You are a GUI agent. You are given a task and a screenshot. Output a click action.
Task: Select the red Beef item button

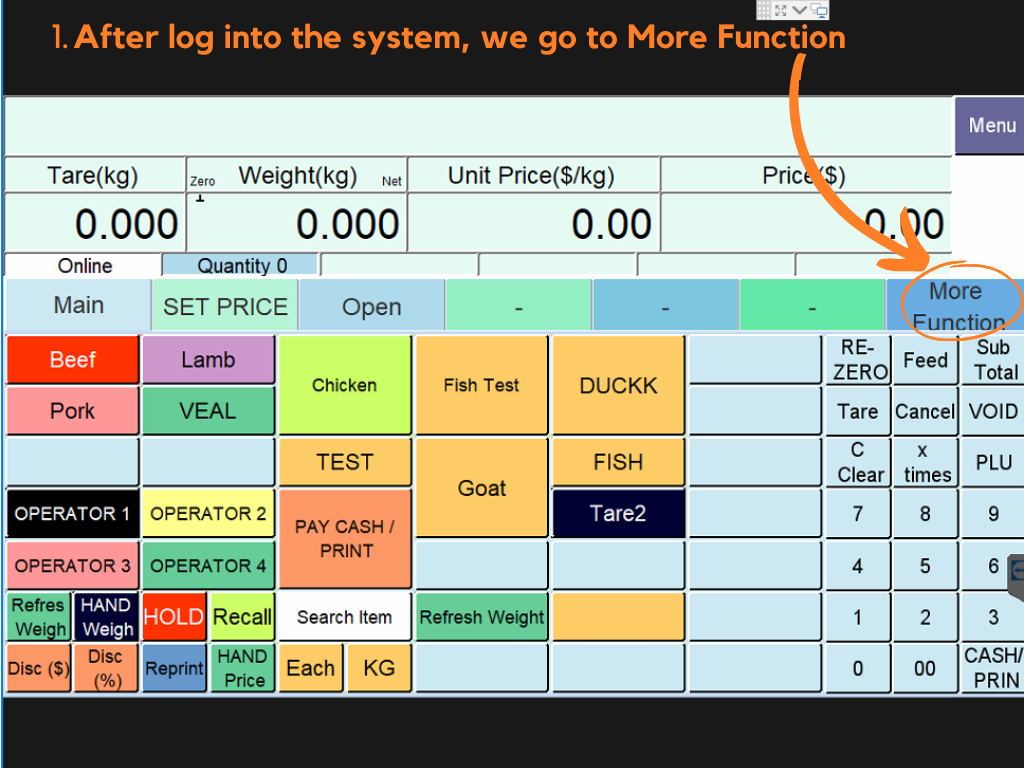coord(72,360)
